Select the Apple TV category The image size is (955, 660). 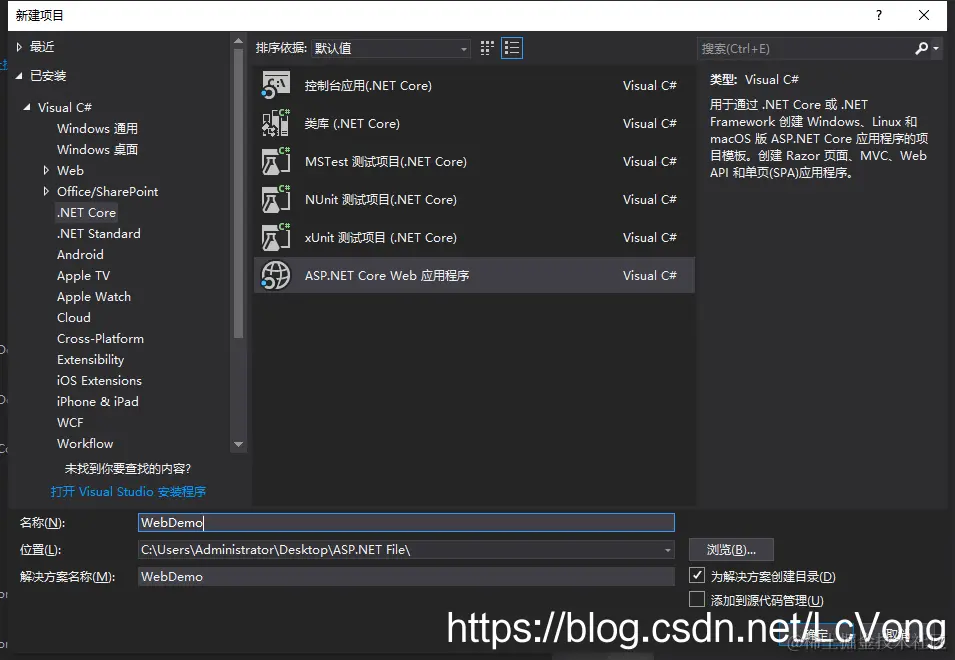[x=83, y=275]
